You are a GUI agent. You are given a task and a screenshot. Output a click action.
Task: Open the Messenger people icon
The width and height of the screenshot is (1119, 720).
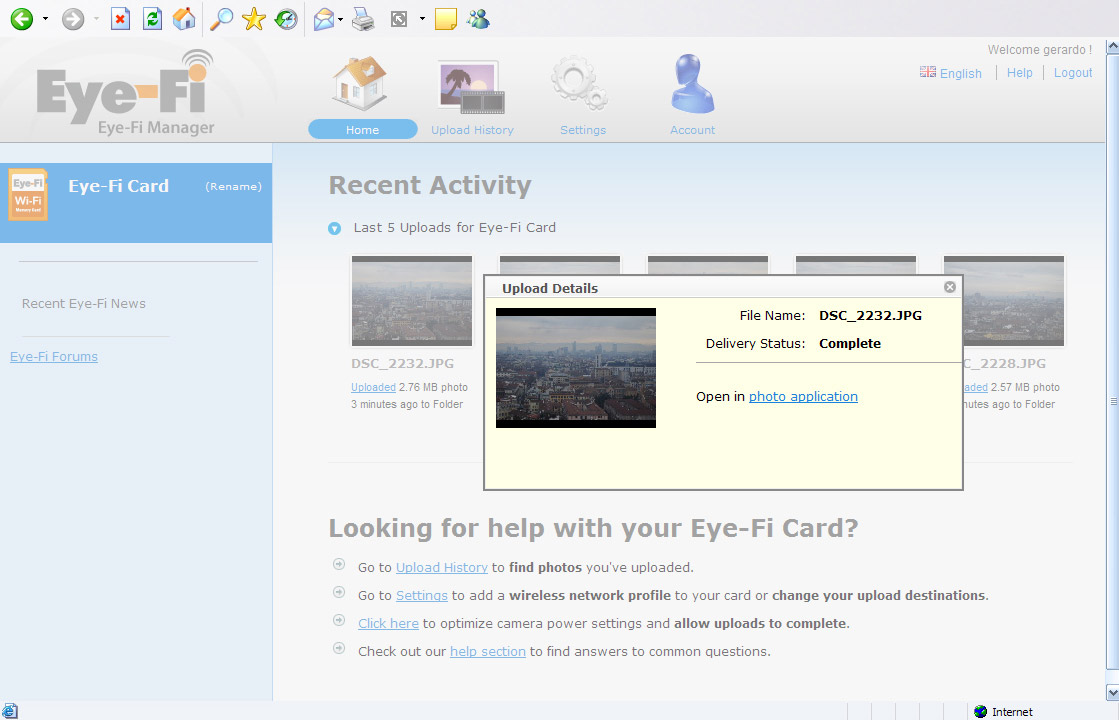coord(478,19)
